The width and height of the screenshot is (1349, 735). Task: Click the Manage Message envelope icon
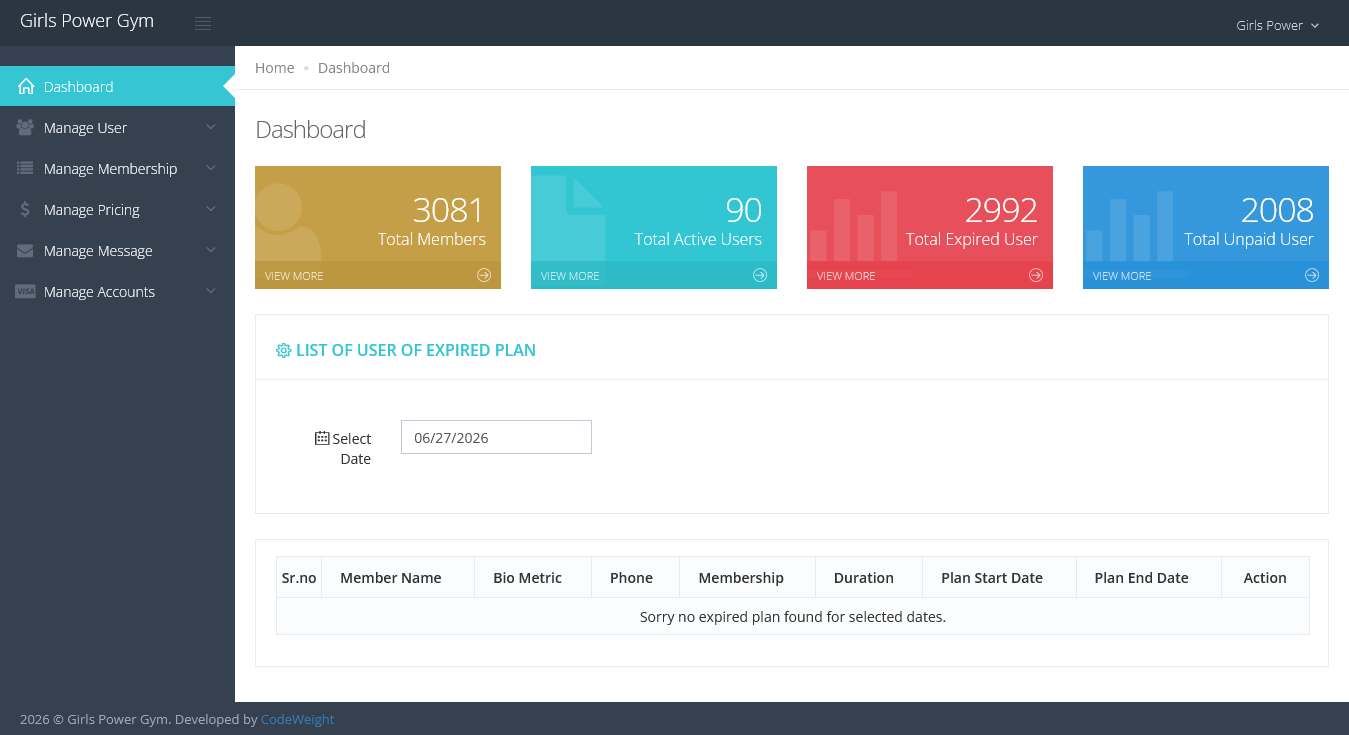pyautogui.click(x=26, y=251)
